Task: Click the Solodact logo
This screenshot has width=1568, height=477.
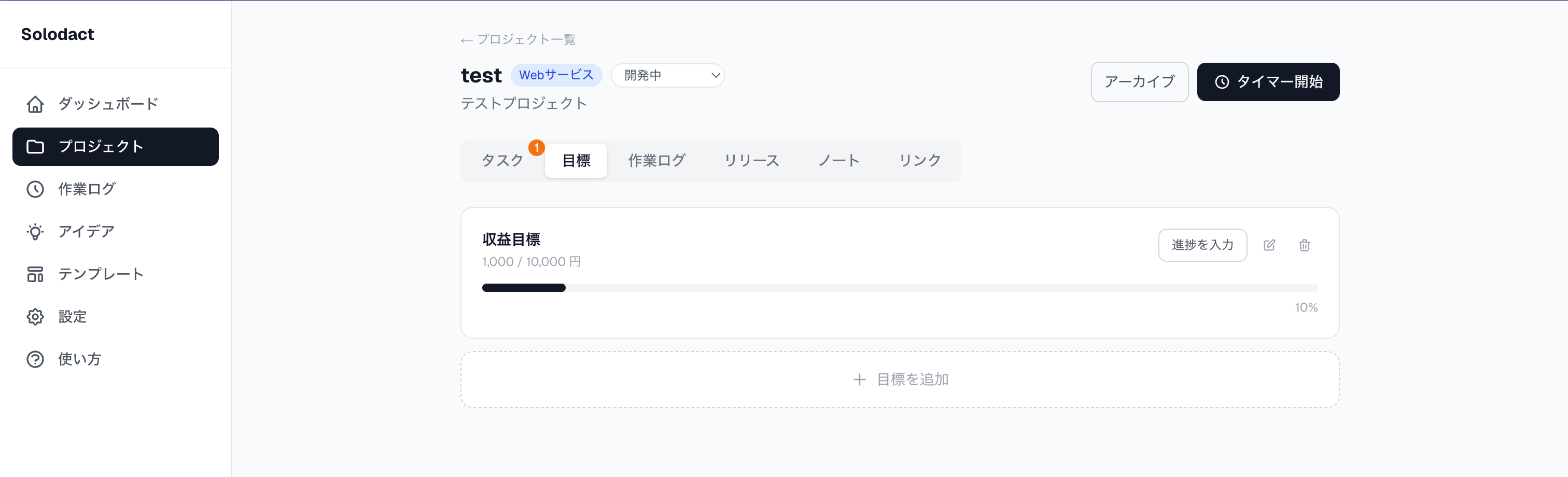Action: pyautogui.click(x=58, y=34)
